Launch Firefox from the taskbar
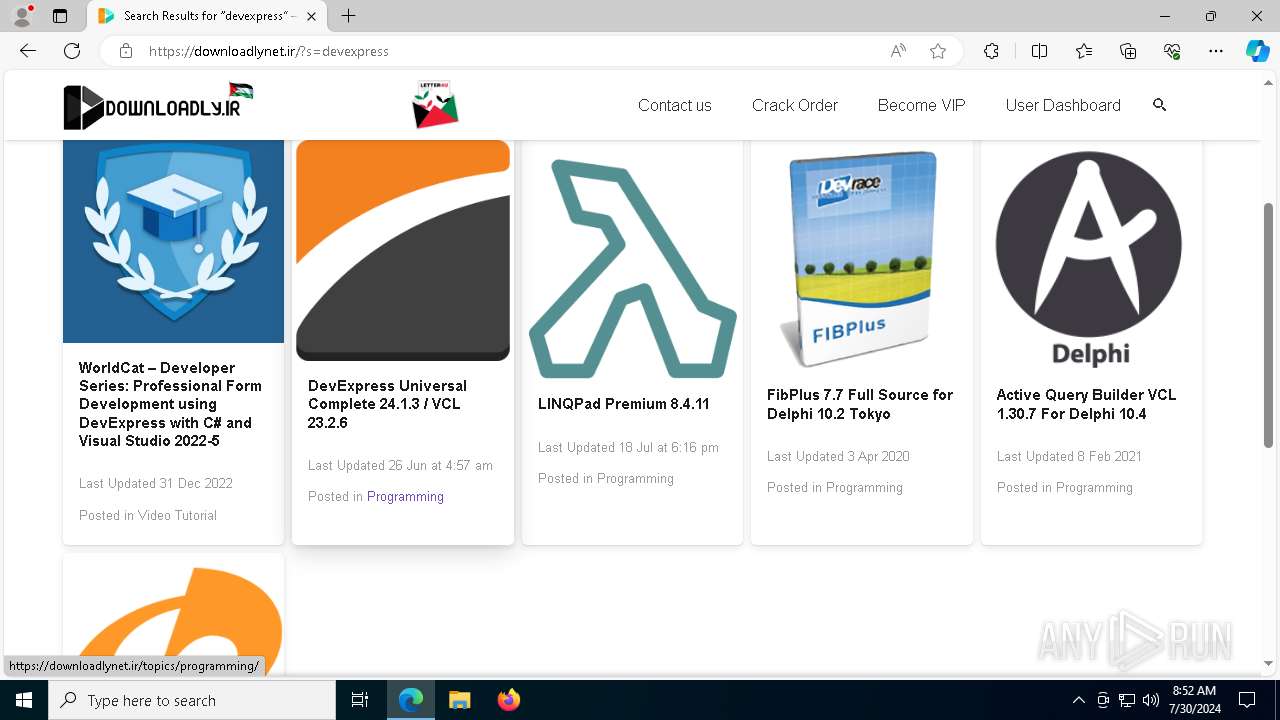1280x720 pixels. click(508, 700)
